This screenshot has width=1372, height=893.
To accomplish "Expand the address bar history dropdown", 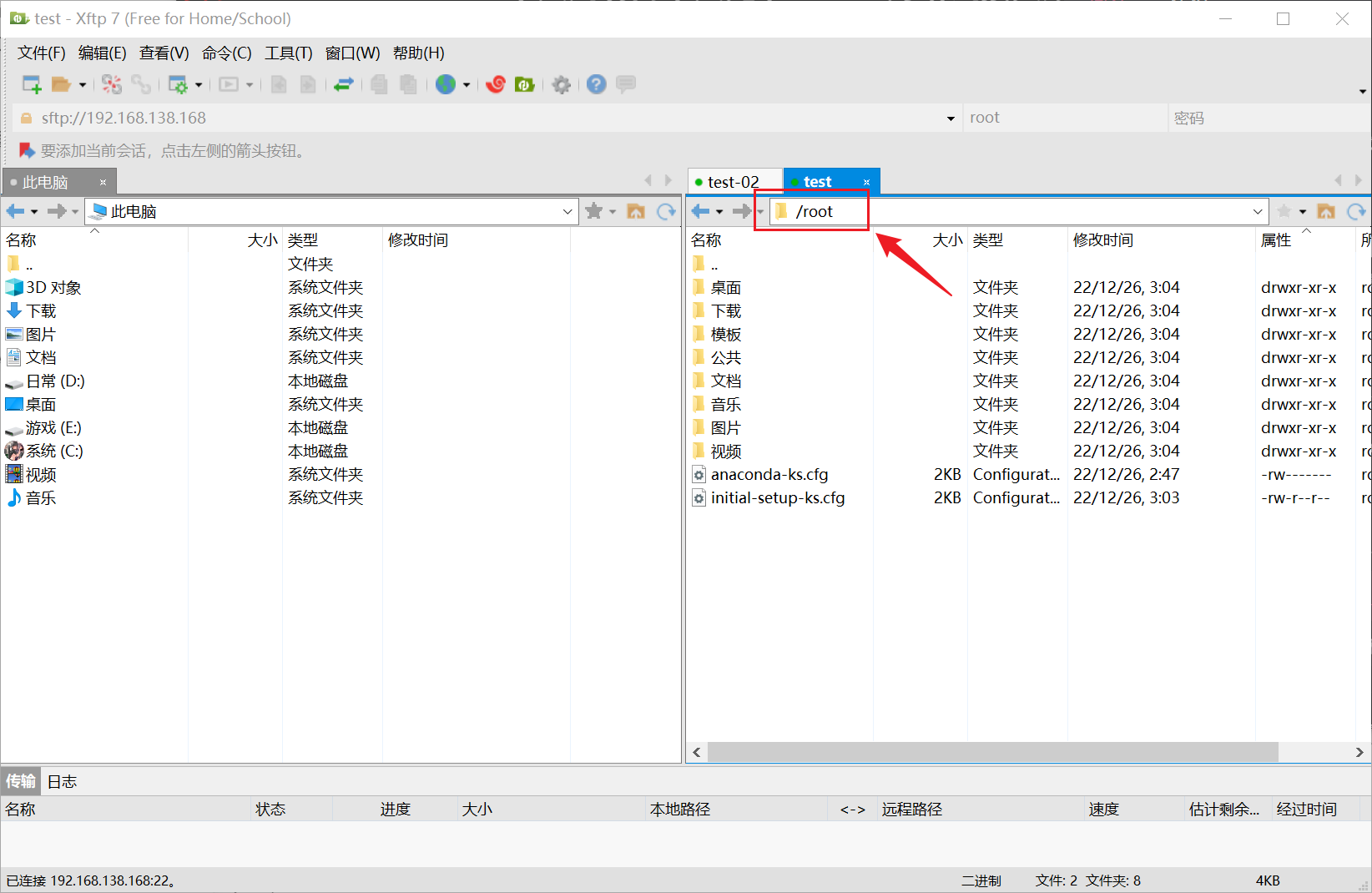I will pos(951,119).
